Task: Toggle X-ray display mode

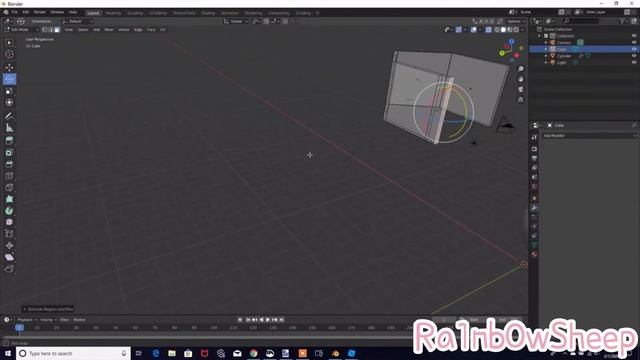Action: click(489, 30)
